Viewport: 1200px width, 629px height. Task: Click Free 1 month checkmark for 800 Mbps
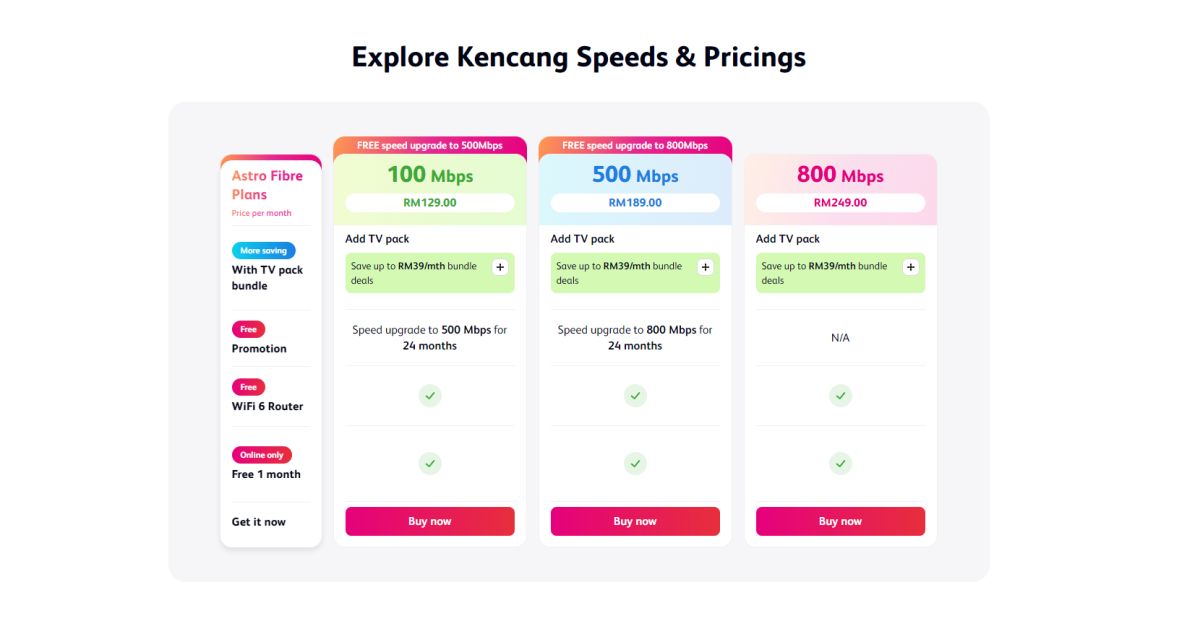840,464
